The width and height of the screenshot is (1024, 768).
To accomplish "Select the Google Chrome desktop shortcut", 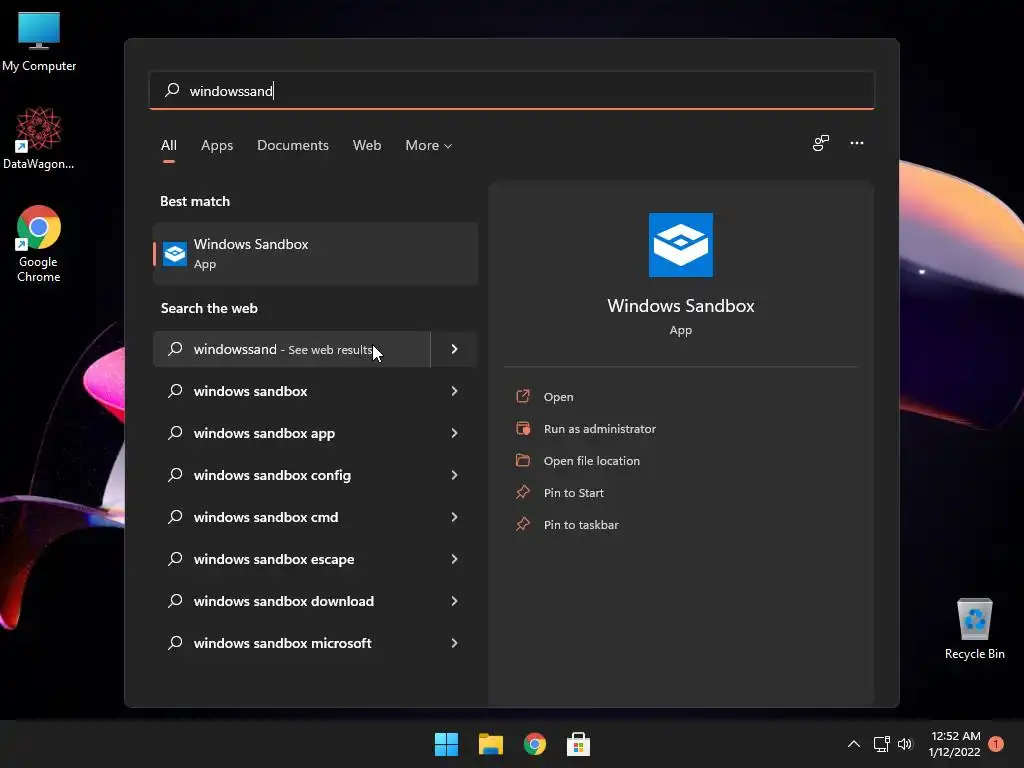I will pos(39,244).
